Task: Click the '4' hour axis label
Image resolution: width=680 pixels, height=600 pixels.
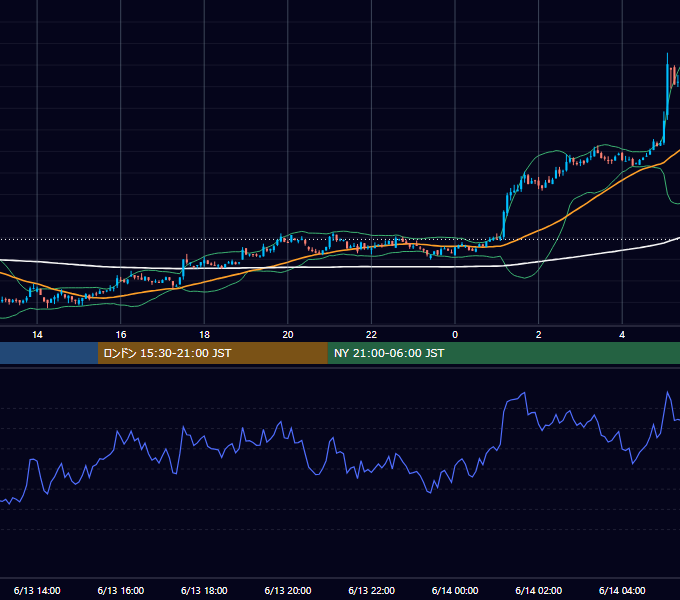Action: (x=622, y=335)
